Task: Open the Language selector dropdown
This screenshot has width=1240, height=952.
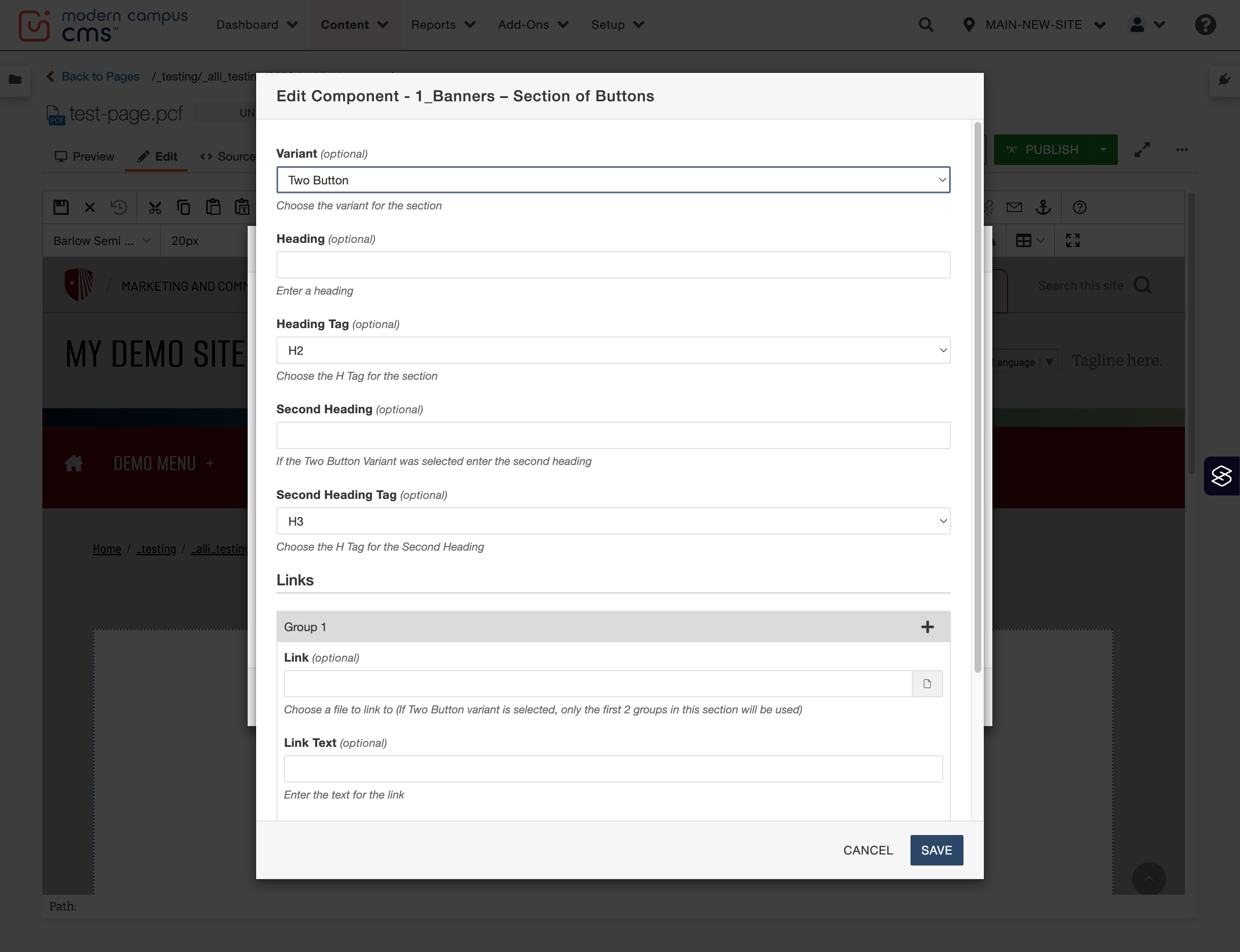Action: tap(1025, 362)
